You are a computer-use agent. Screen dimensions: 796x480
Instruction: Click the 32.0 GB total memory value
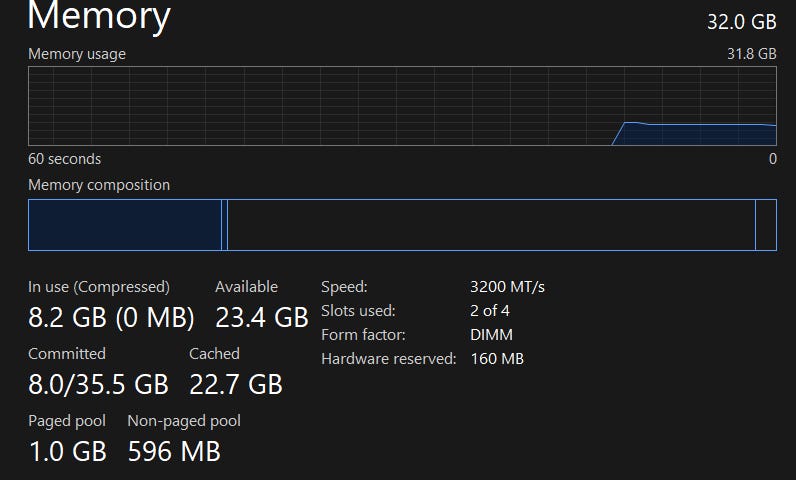coord(743,22)
